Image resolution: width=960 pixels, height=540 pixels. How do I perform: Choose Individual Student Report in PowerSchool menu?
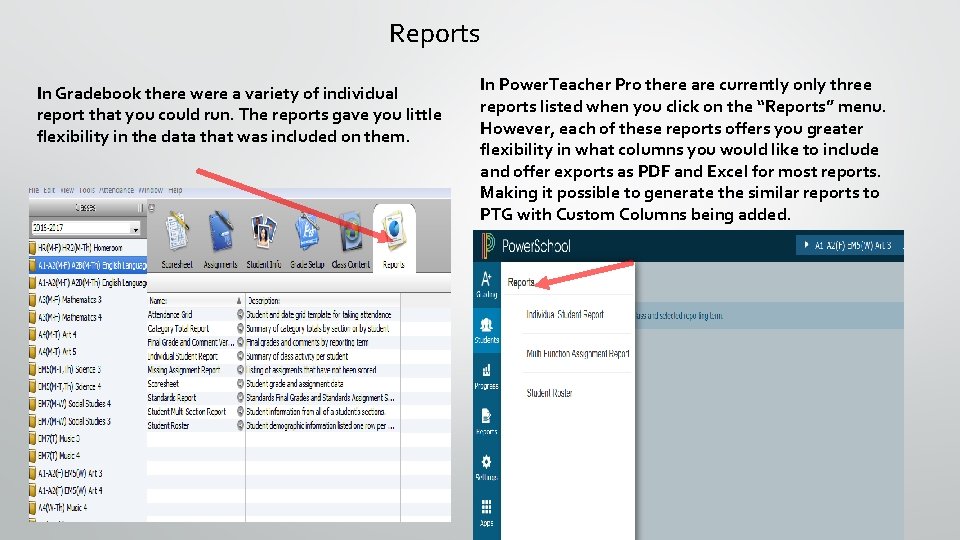pyautogui.click(x=565, y=314)
